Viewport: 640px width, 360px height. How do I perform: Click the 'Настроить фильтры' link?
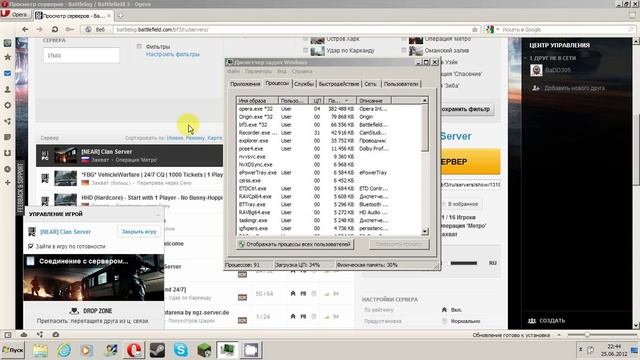(x=173, y=54)
